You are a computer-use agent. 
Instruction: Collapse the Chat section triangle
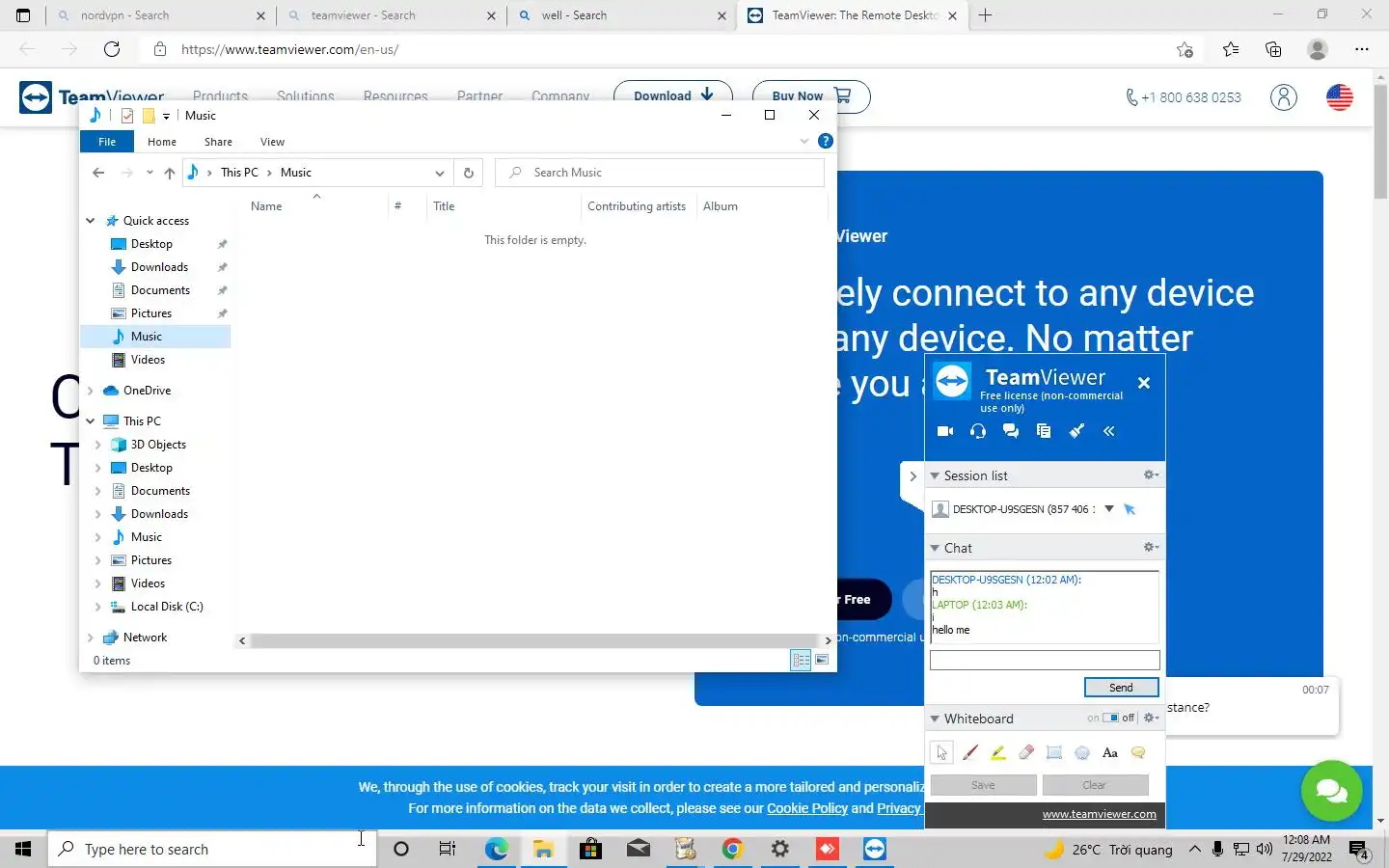pyautogui.click(x=935, y=548)
